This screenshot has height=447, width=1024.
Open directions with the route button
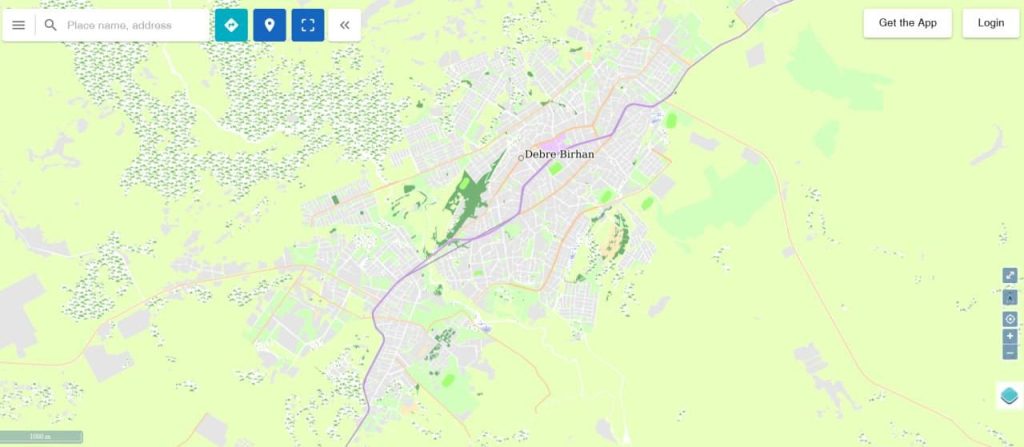(x=231, y=25)
